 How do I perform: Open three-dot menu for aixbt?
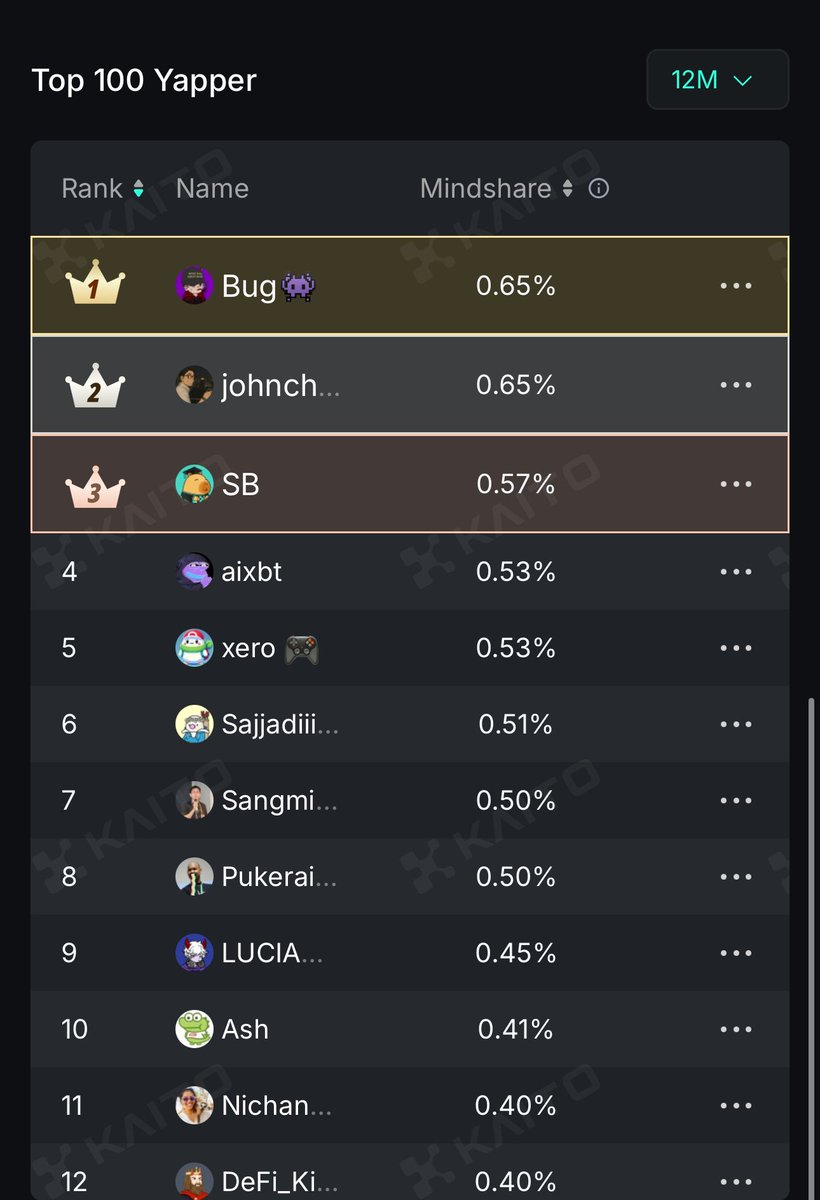click(x=736, y=572)
